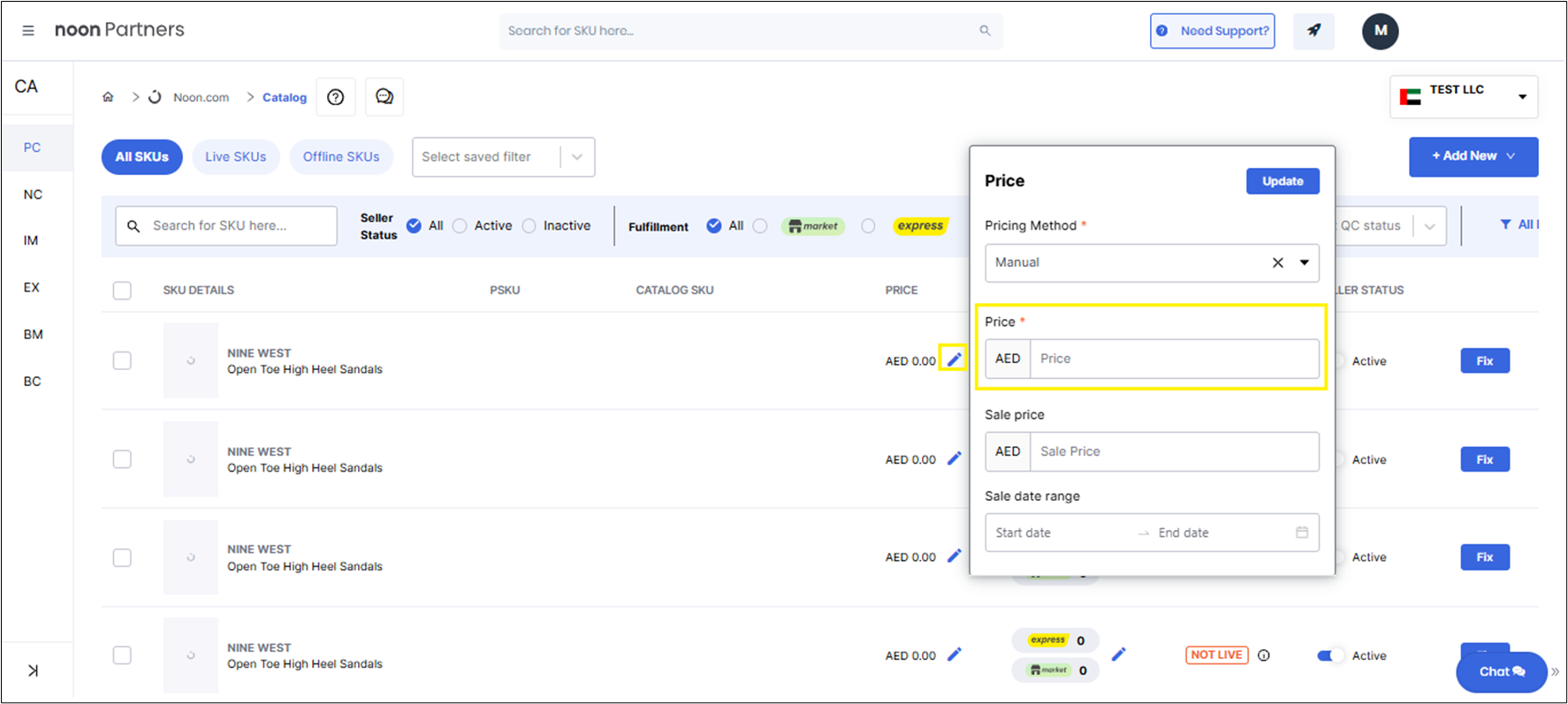Expand the Add New dropdown button
Image resolution: width=1568 pixels, height=704 pixels.
click(1473, 156)
